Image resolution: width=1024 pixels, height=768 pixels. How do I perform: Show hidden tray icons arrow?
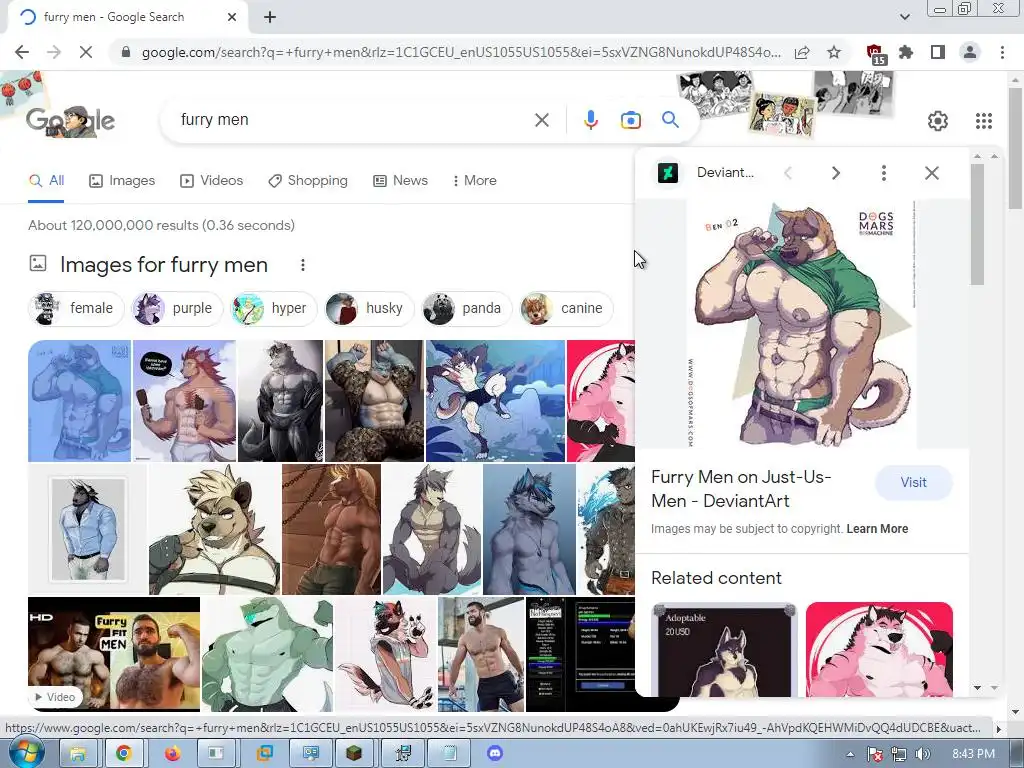pyautogui.click(x=850, y=754)
